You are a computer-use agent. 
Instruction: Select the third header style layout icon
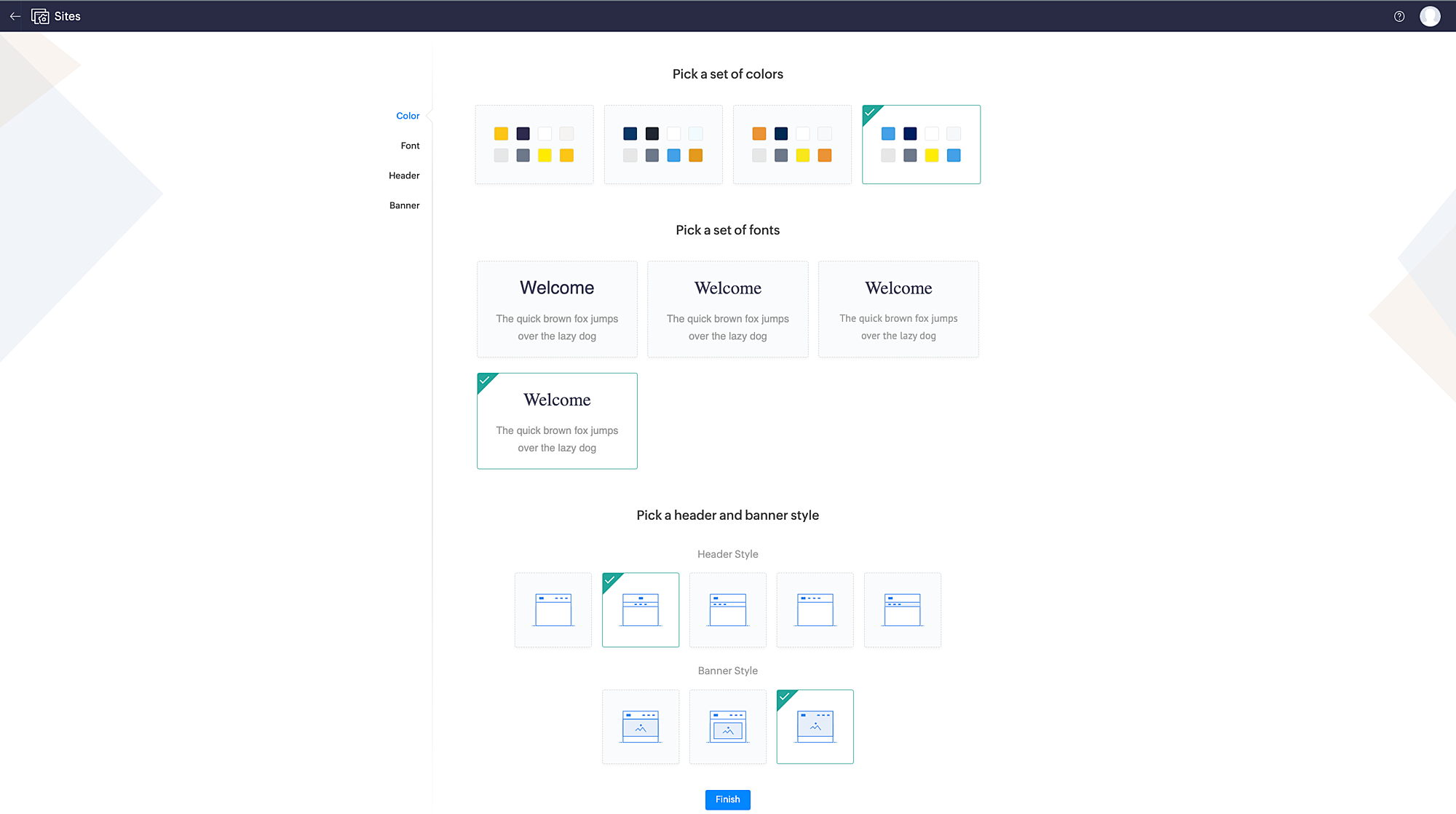click(x=728, y=610)
